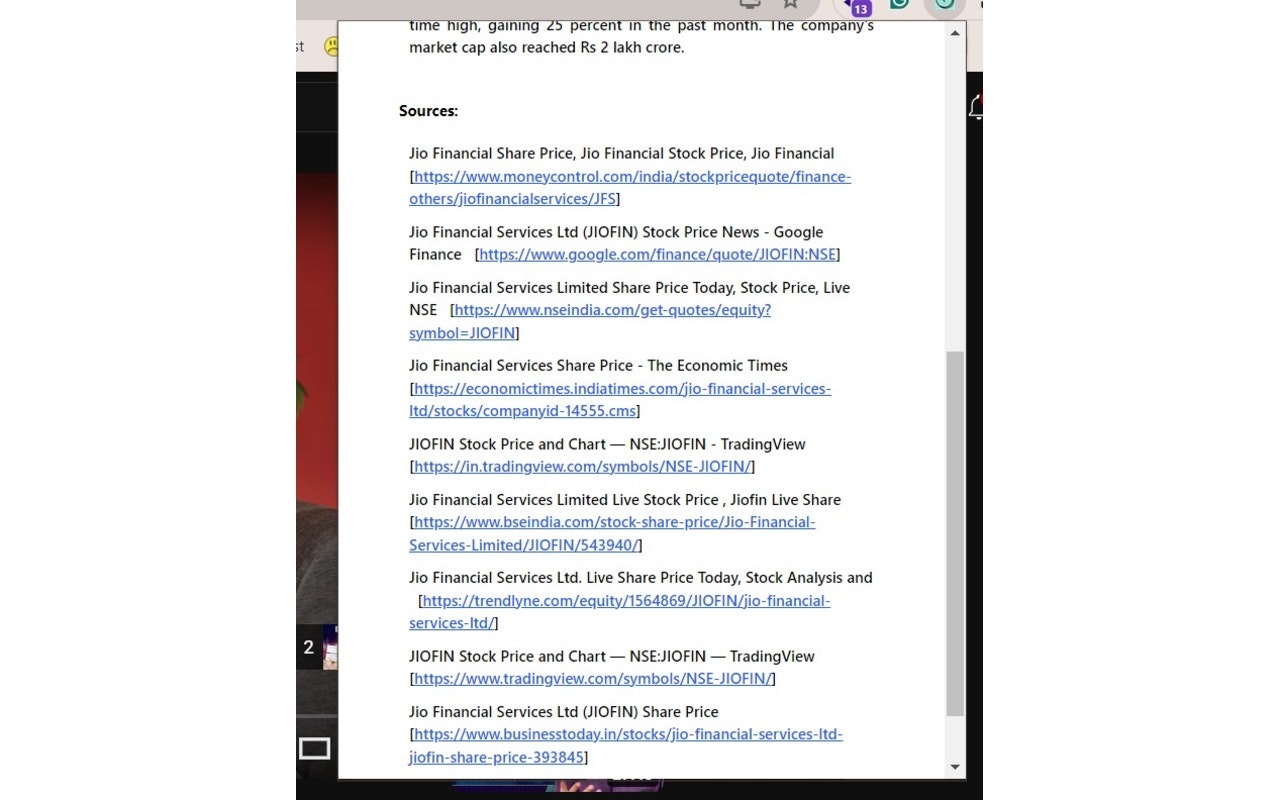Open the sad-face emoji bookmark

(x=330, y=46)
